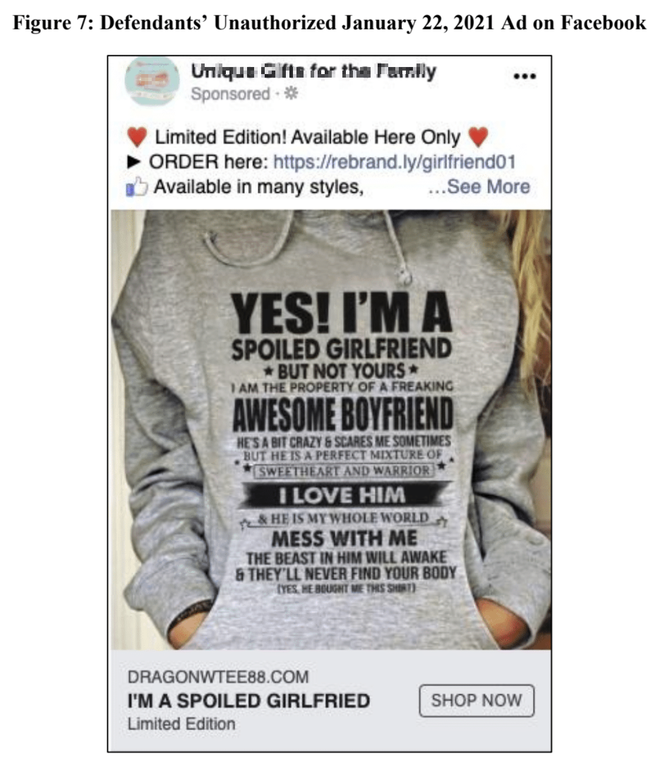Screen dimensions: 660x762
Task: Click Limited Edition description under the headline
Action: tap(182, 723)
